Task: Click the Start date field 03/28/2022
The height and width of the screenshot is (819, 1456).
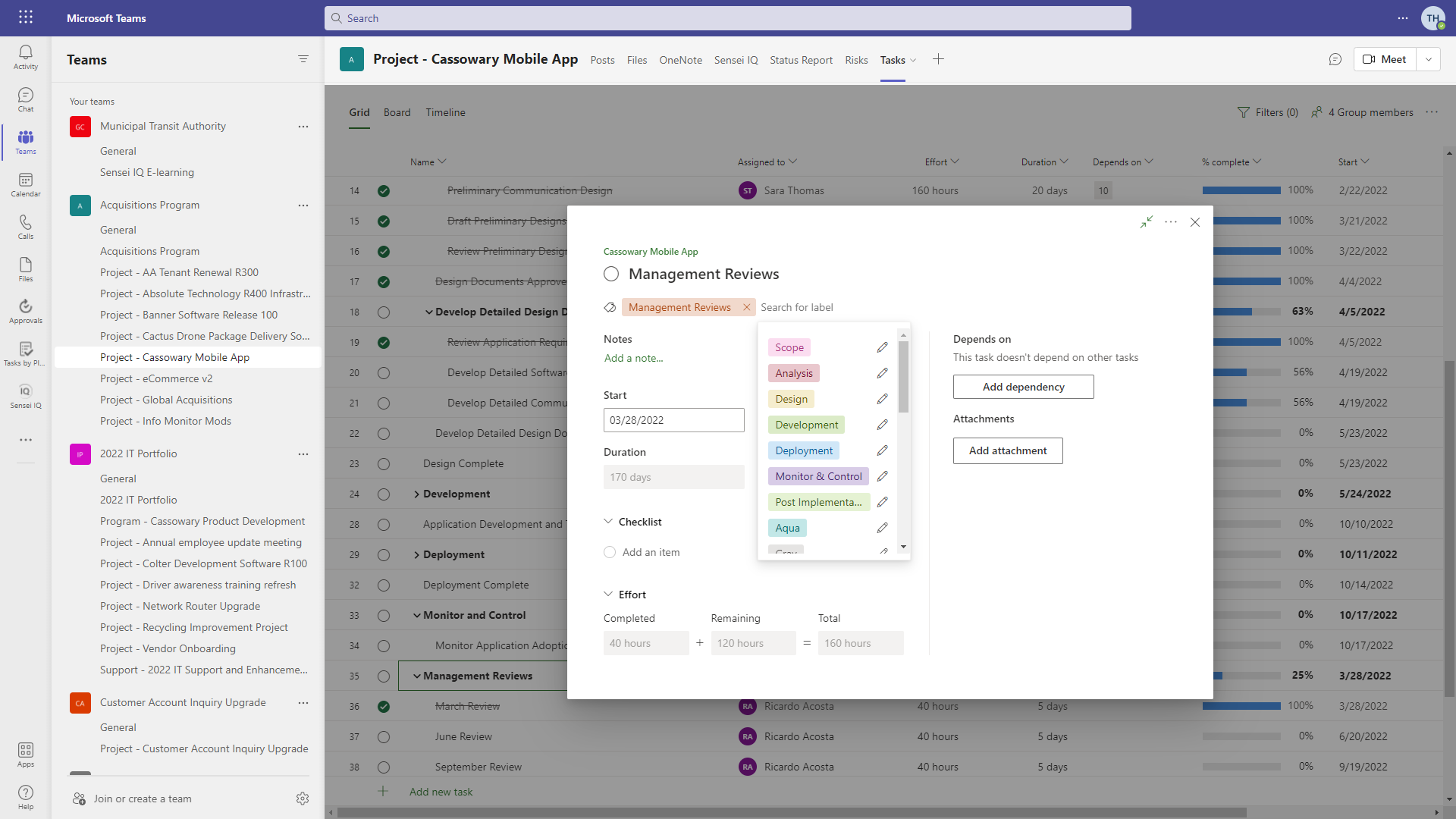Action: [673, 420]
